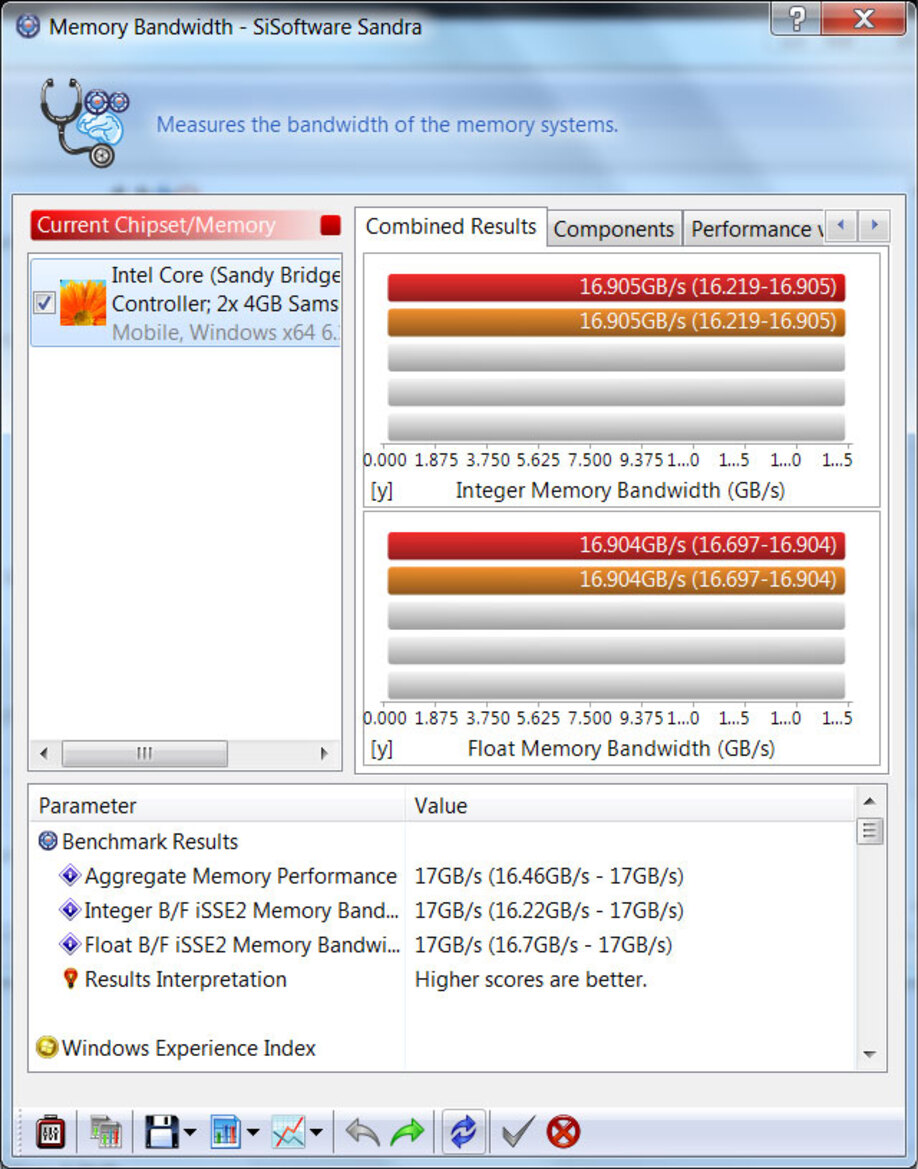Viewport: 918px width, 1169px height.
Task: Click the Value column header
Action: [630, 806]
